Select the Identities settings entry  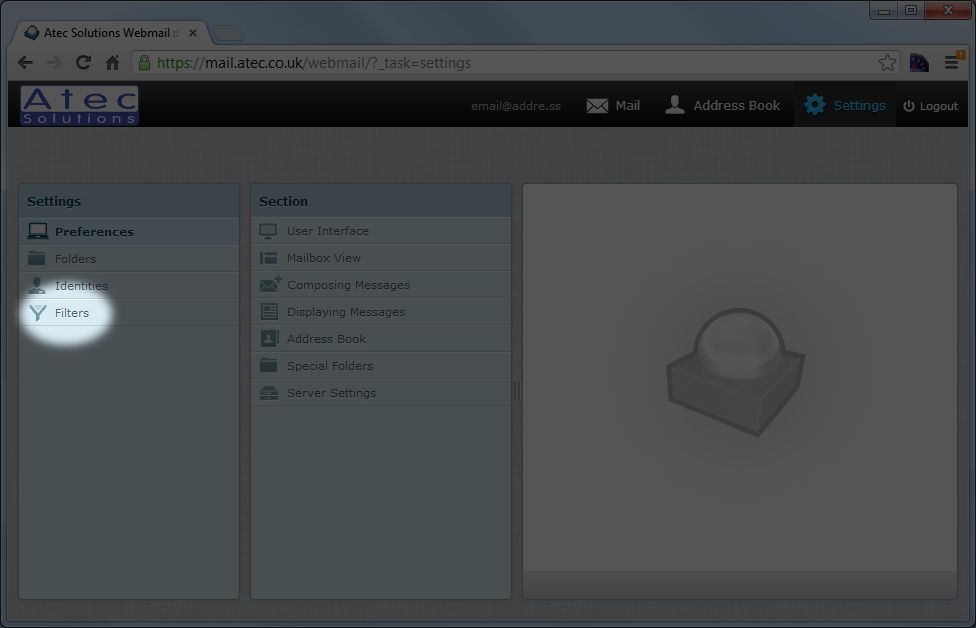81,286
